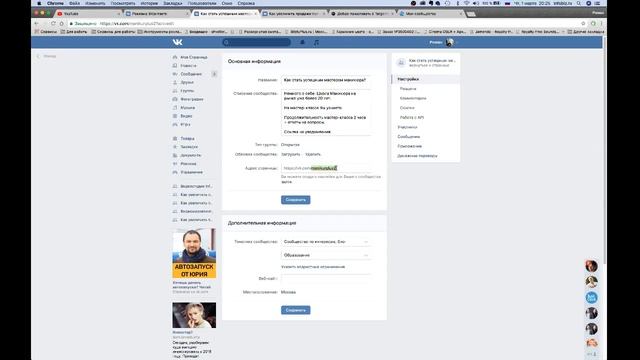Save the additional information section
This screenshot has height=360, width=640.
(296, 310)
